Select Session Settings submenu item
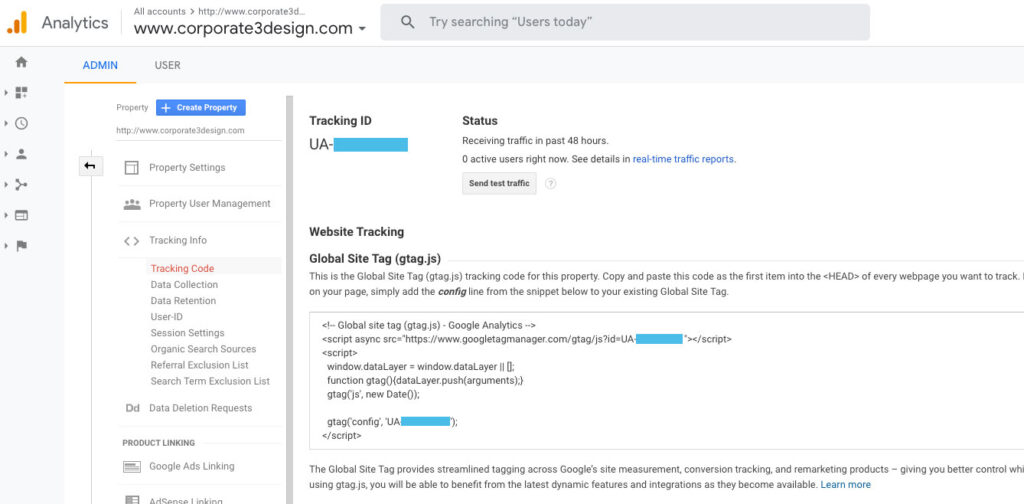This screenshot has width=1024, height=504. [187, 333]
